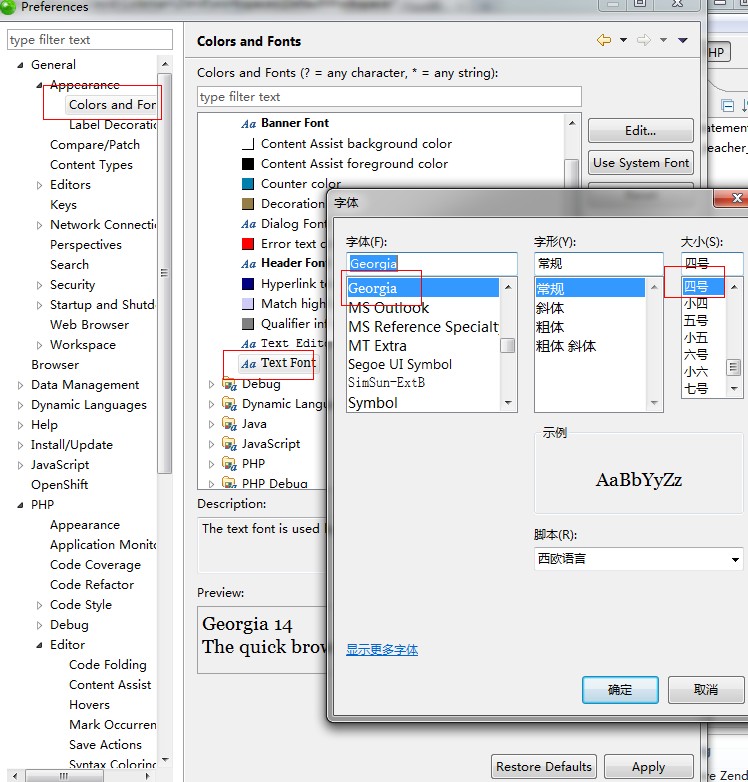Click the Counter color blue swatch
The image size is (748, 782).
pos(248,184)
